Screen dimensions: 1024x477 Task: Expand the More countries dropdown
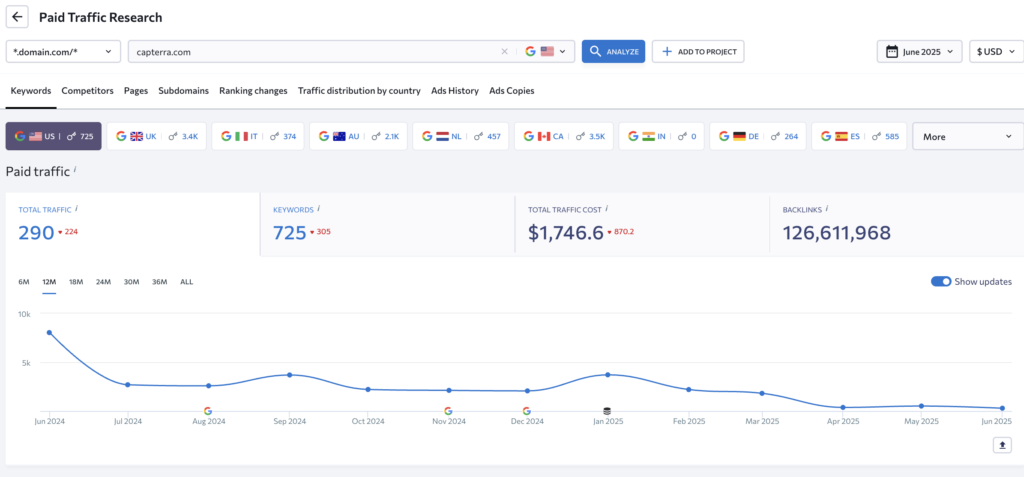968,136
